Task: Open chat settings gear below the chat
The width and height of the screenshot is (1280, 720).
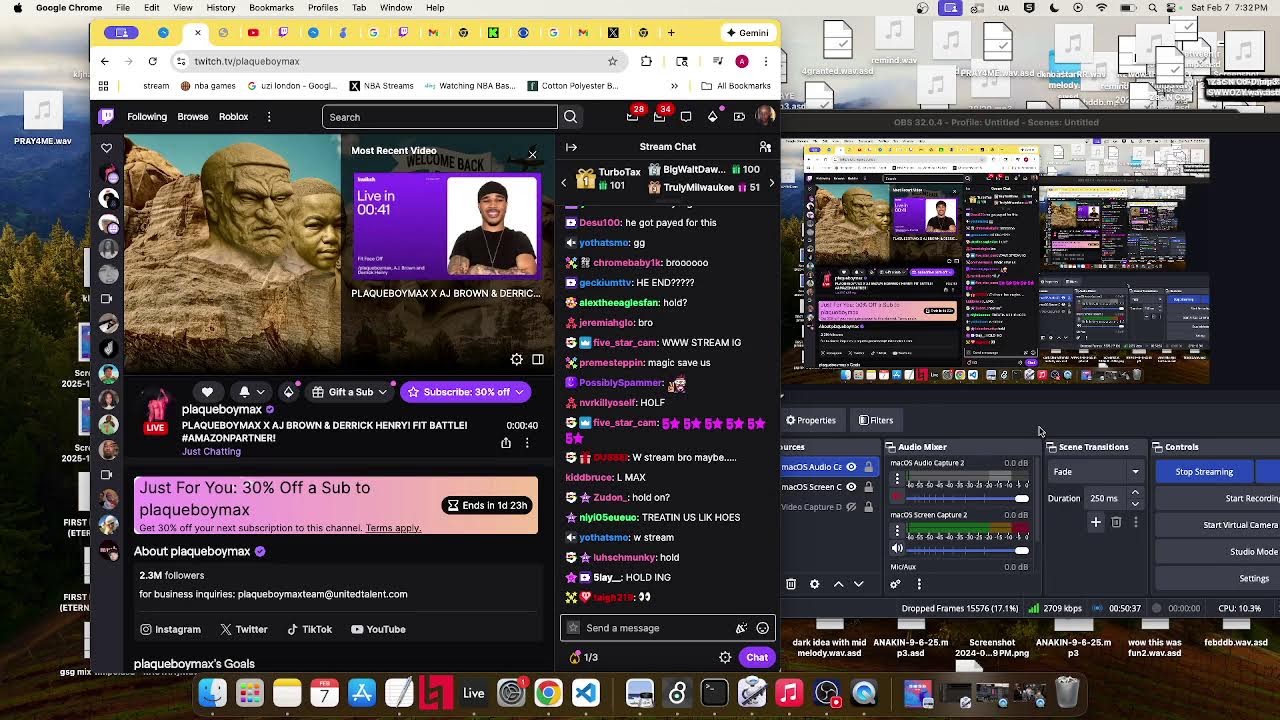Action: [725, 657]
